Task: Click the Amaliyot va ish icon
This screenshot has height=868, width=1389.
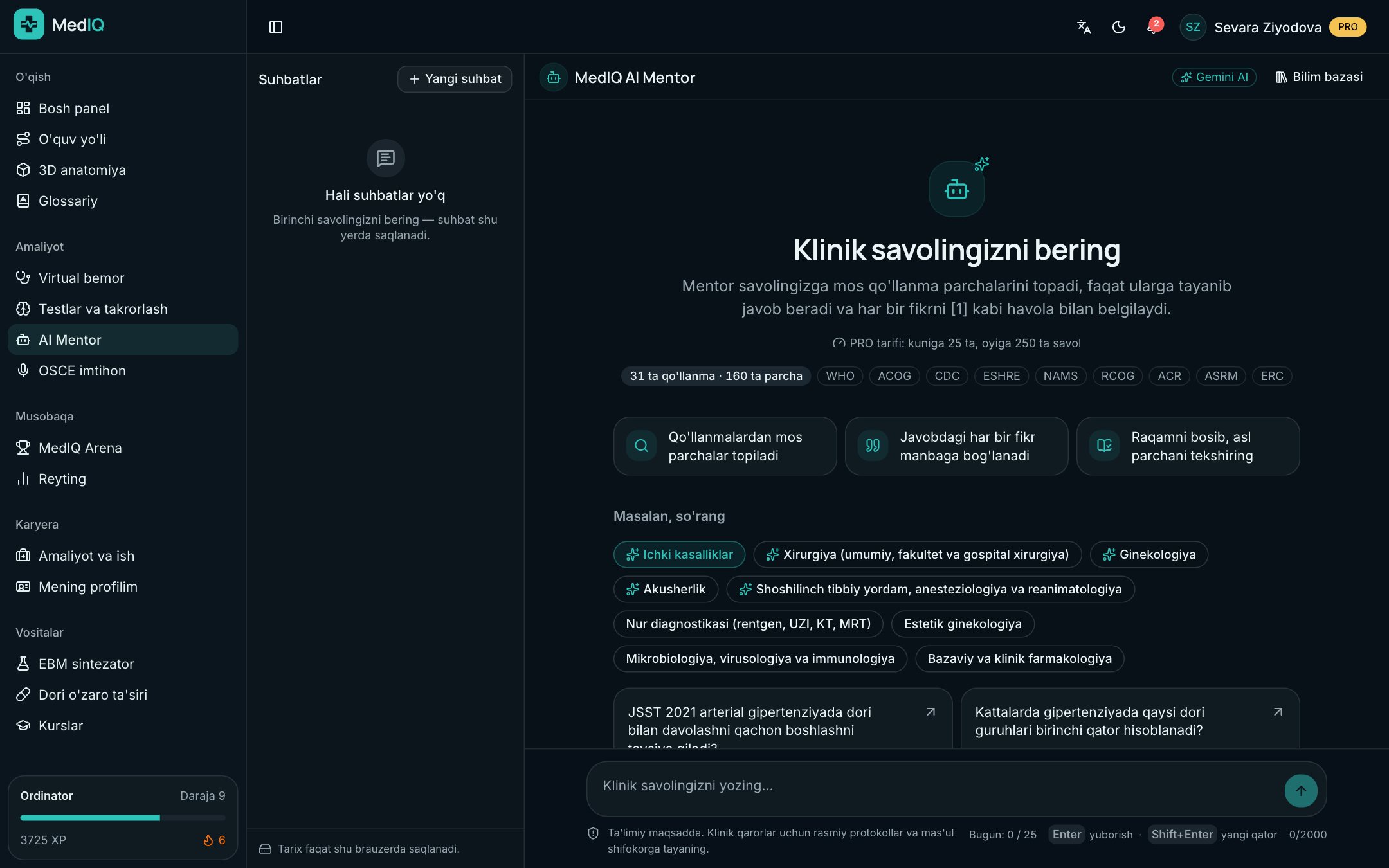Action: pyautogui.click(x=23, y=556)
